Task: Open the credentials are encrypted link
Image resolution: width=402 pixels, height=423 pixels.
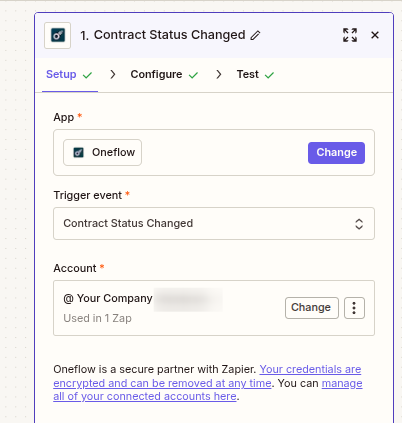Action: [207, 376]
